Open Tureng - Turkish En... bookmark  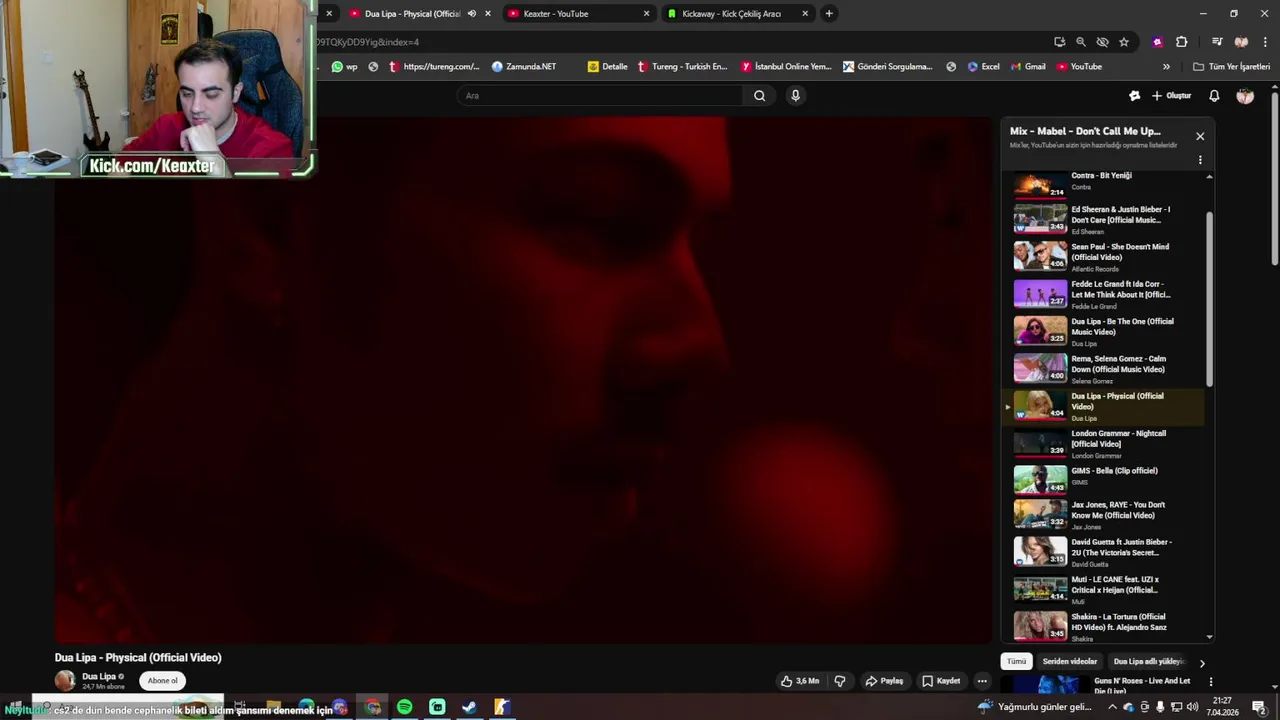(x=682, y=67)
